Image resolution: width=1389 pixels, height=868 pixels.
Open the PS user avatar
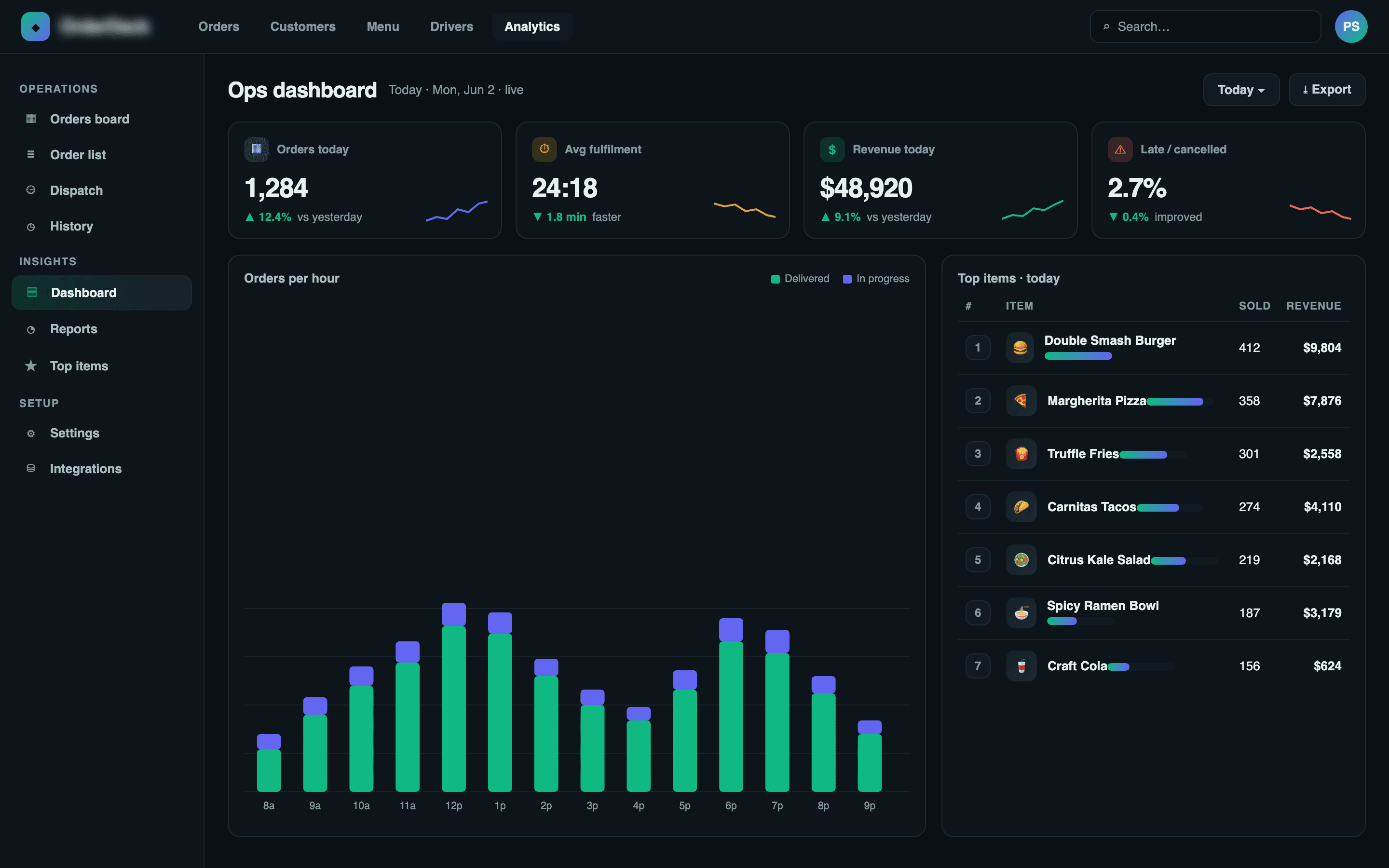(x=1350, y=27)
